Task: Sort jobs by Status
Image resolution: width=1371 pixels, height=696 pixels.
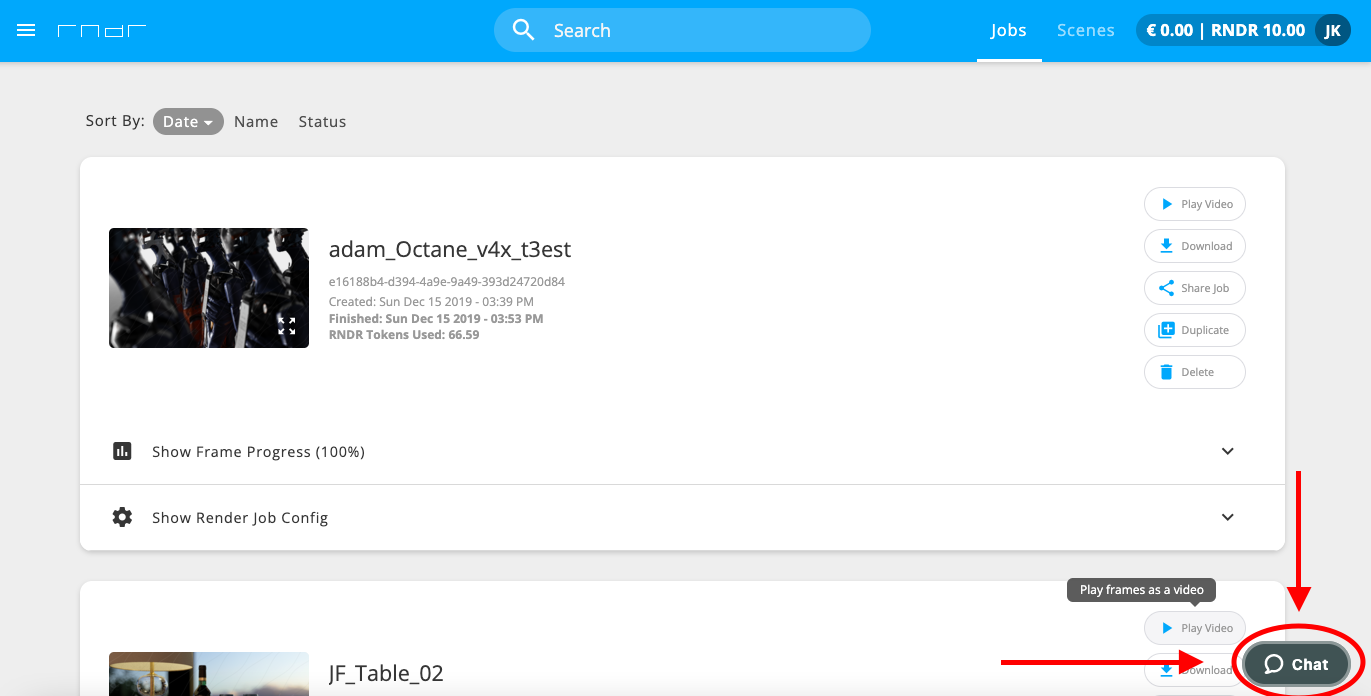Action: [x=322, y=121]
